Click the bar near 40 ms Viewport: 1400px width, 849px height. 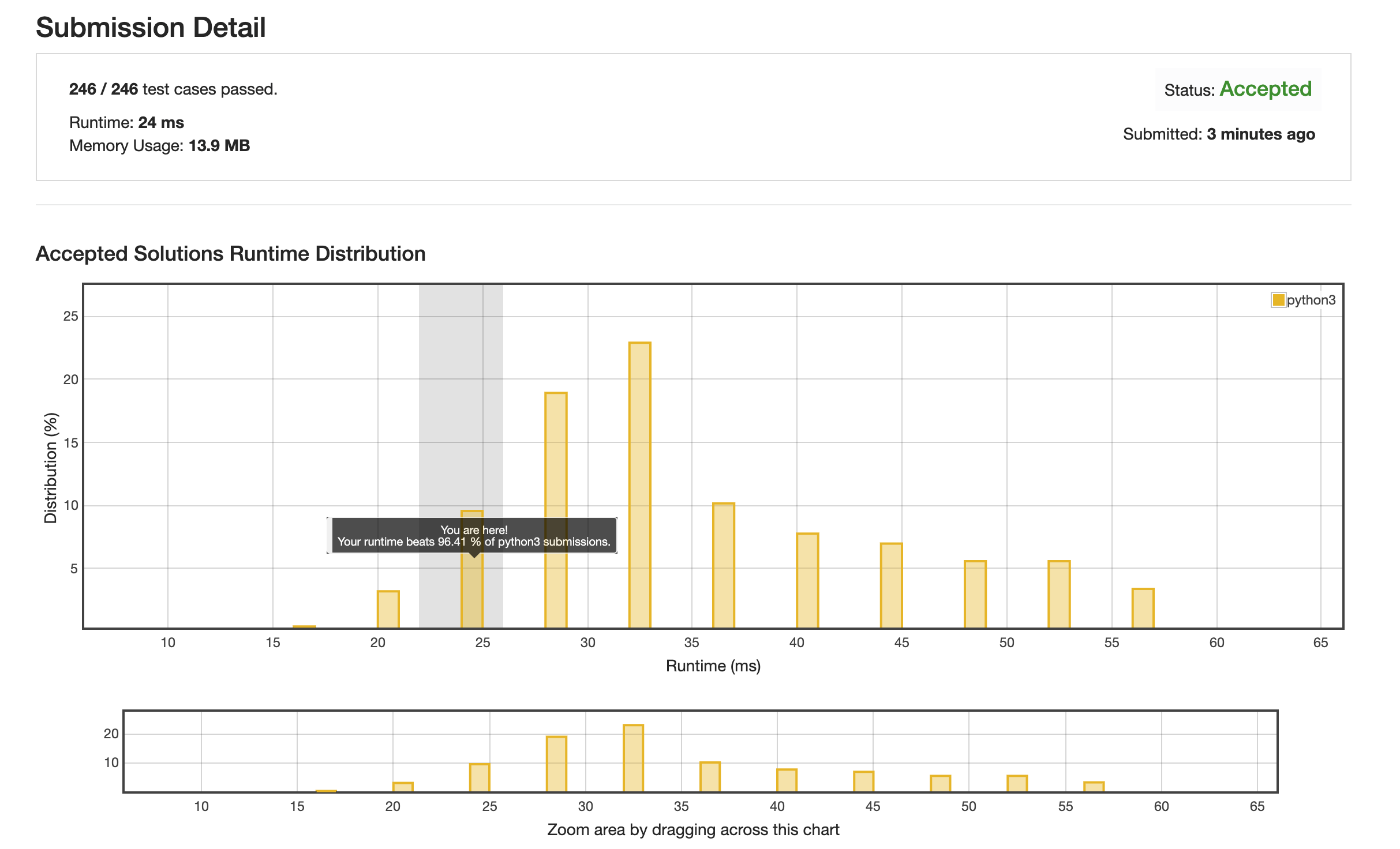click(x=807, y=580)
